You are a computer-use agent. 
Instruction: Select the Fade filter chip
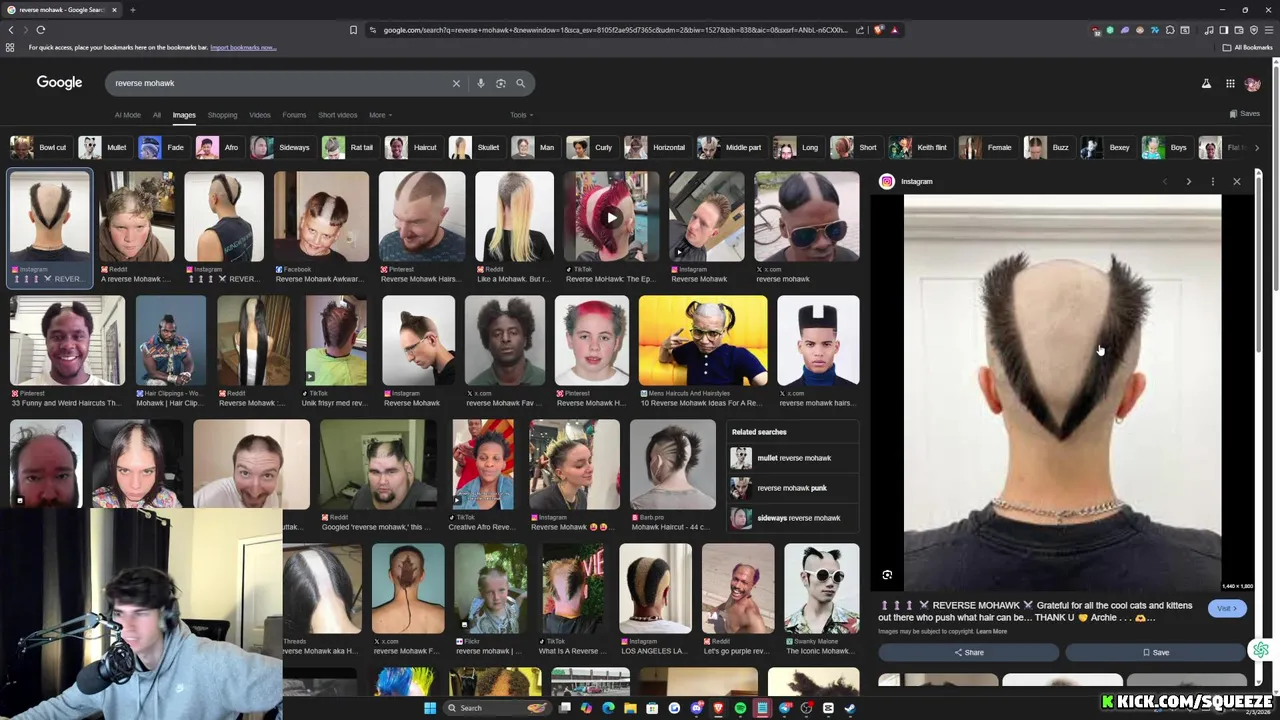click(163, 148)
